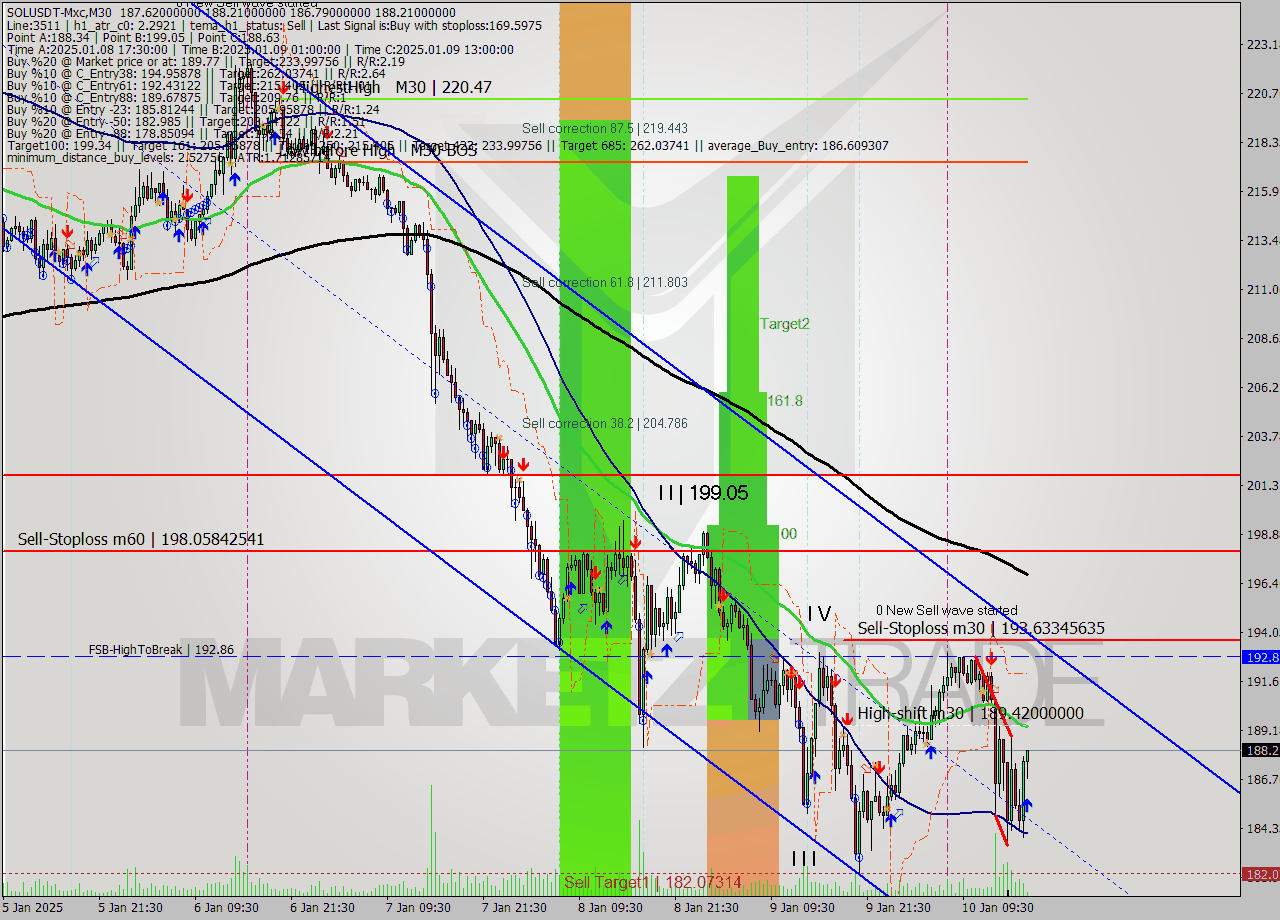Click the '7 Jan 09:30' time axis label
Screen dimensions: 1280x920
pos(419,908)
